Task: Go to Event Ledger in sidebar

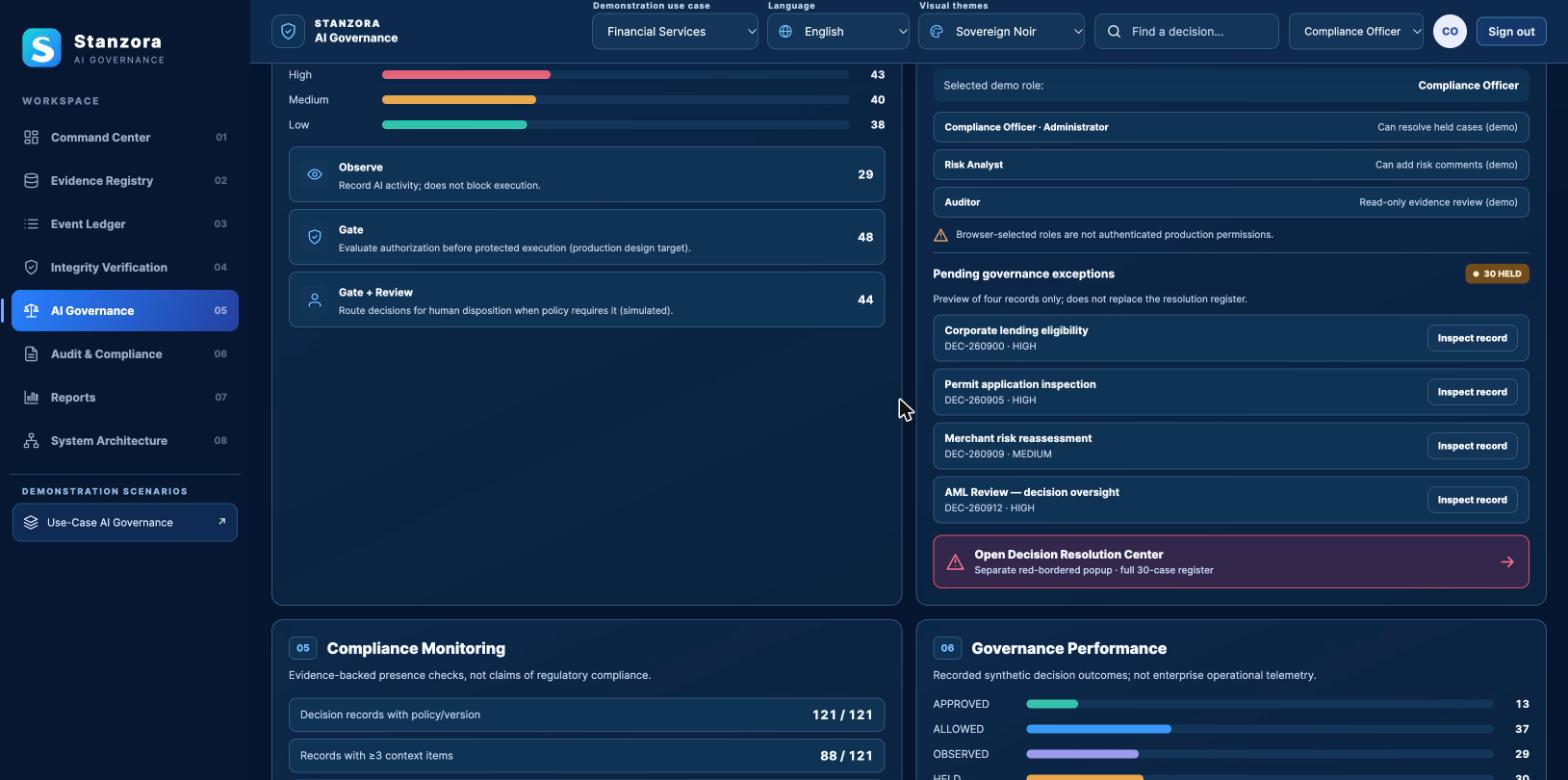Action: (x=125, y=224)
